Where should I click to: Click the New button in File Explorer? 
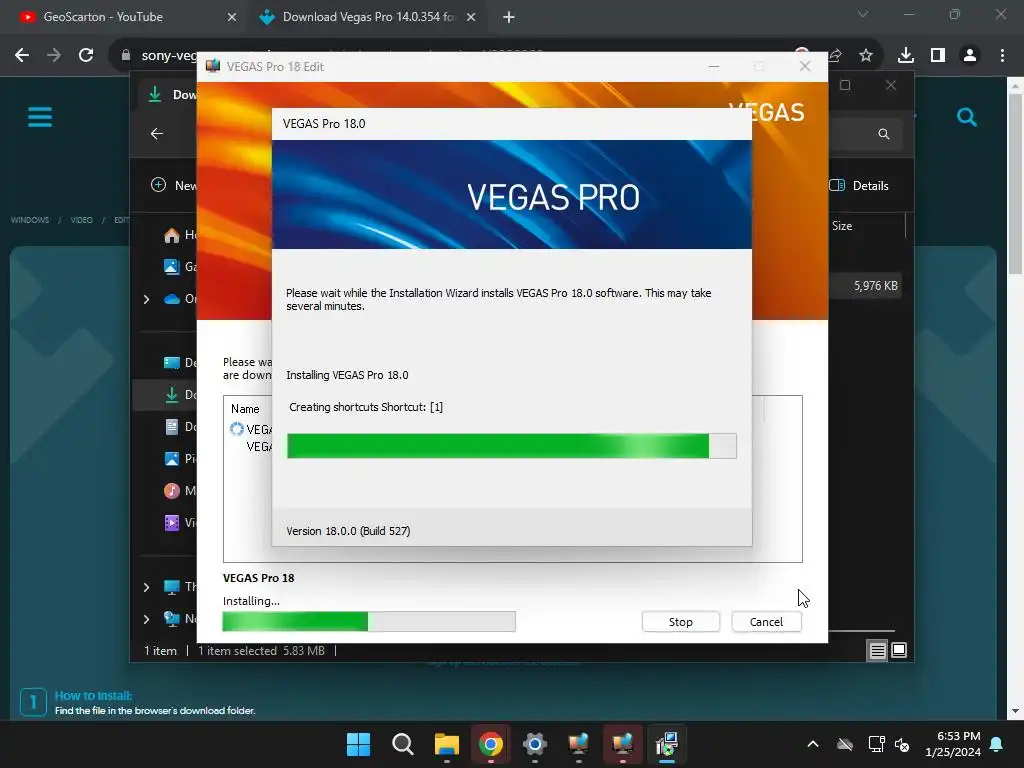(x=174, y=185)
